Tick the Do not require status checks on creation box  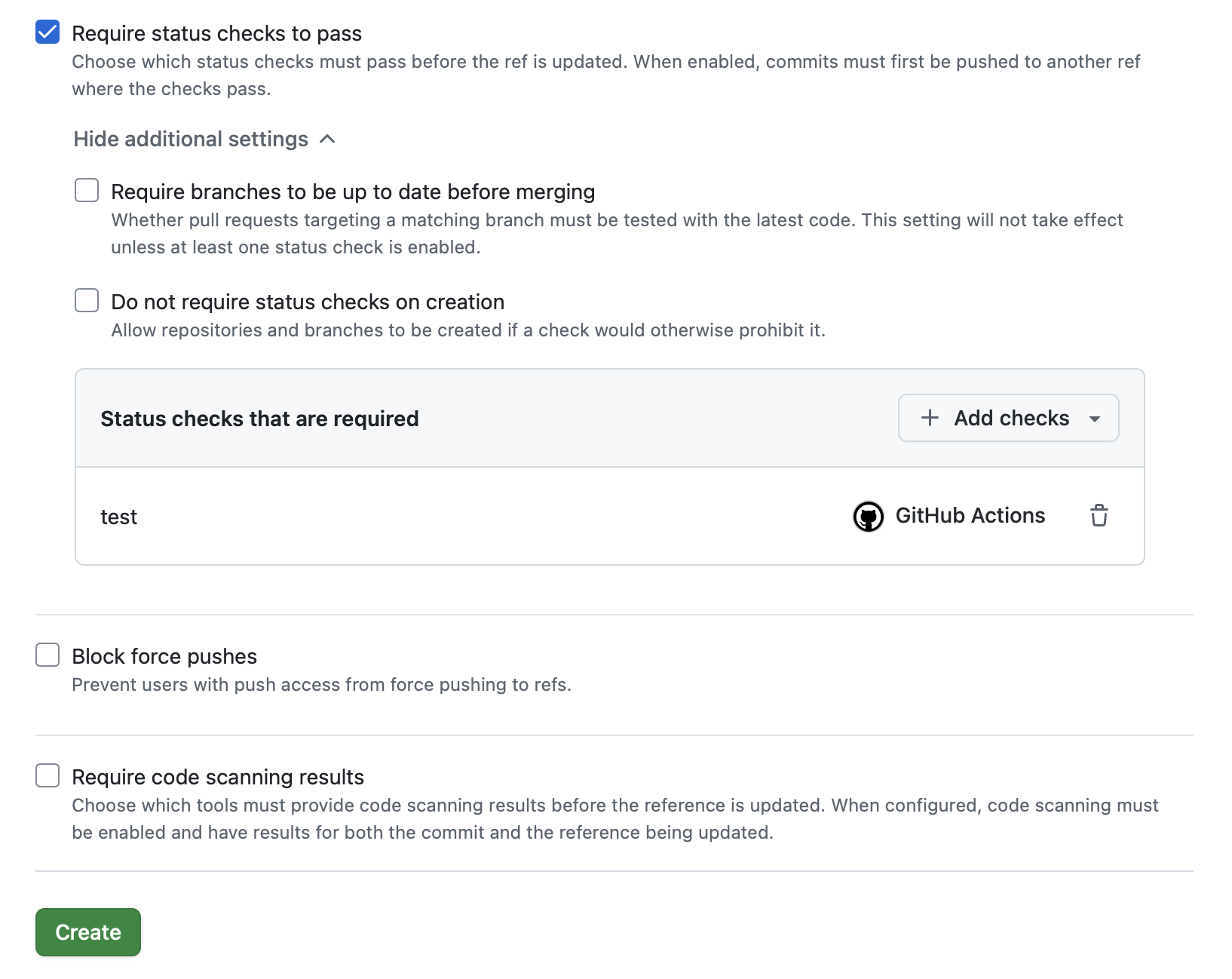tap(87, 300)
